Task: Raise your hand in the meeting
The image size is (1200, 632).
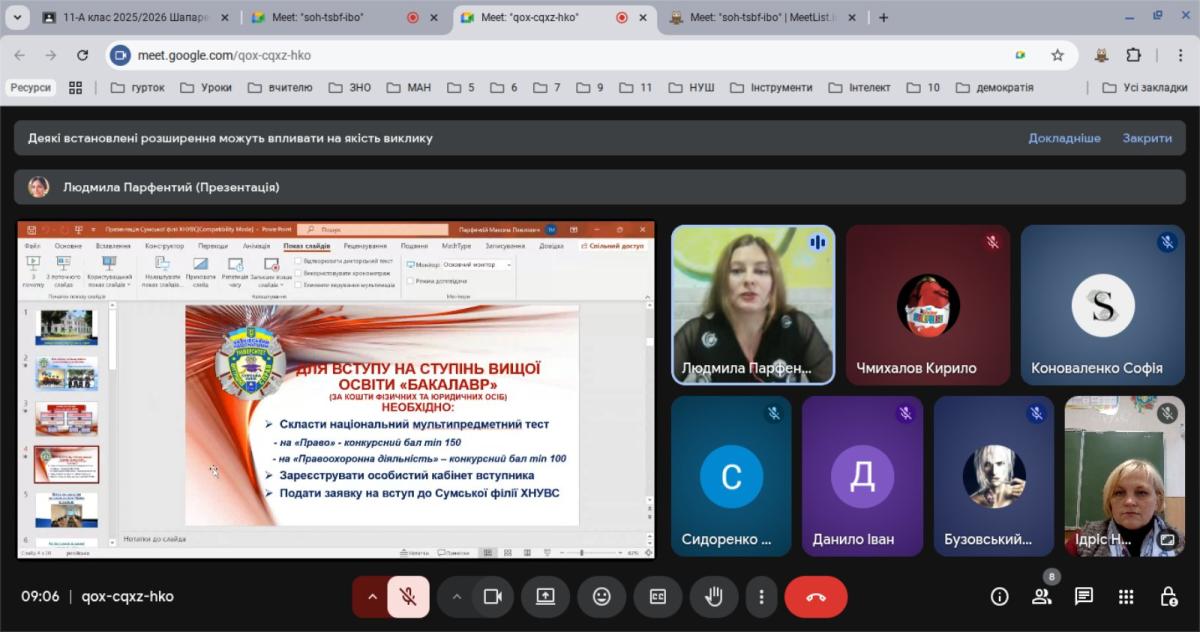Action: coord(714,597)
